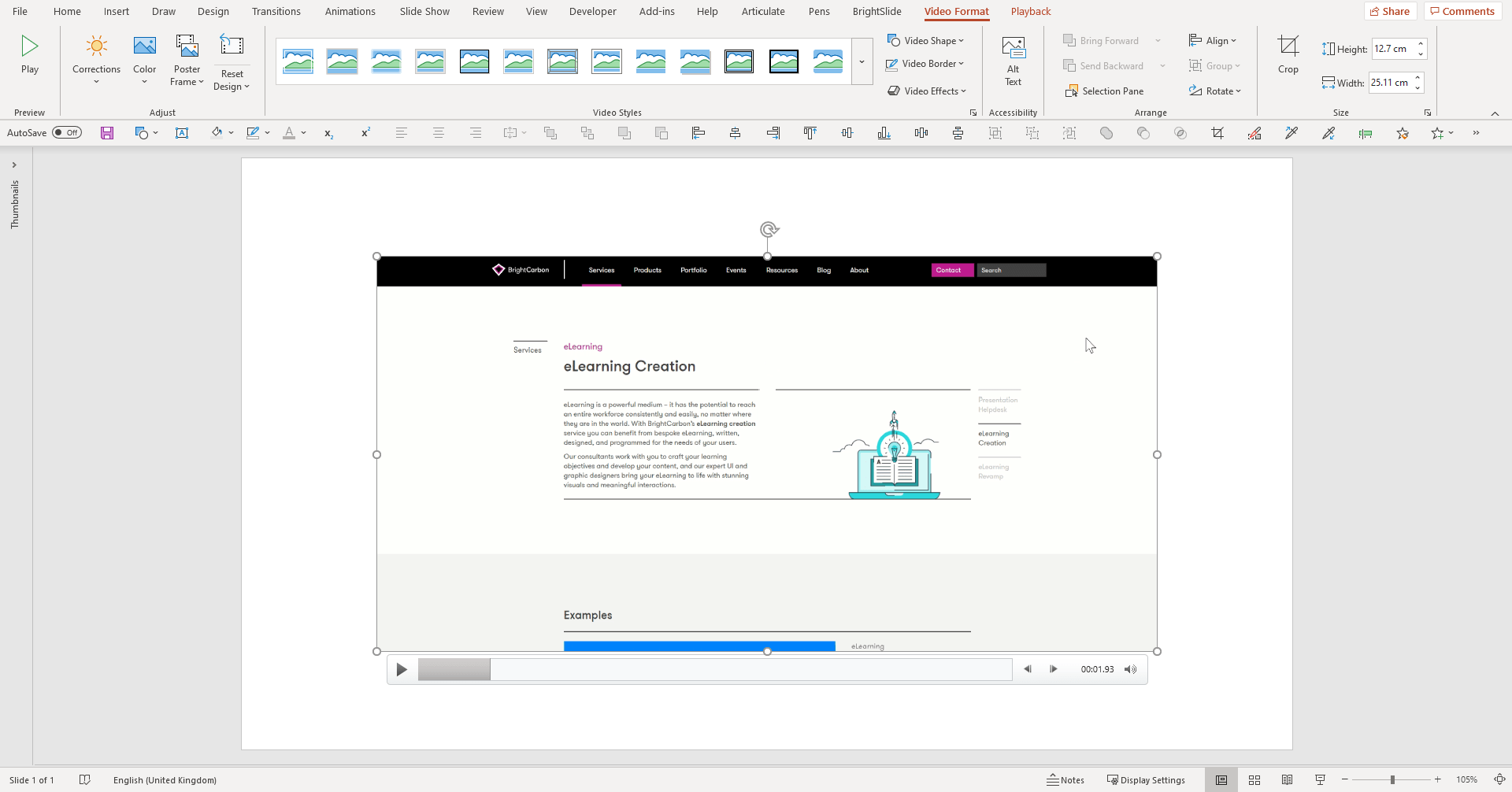Open Alt Text pane
The image size is (1512, 792).
(1013, 61)
